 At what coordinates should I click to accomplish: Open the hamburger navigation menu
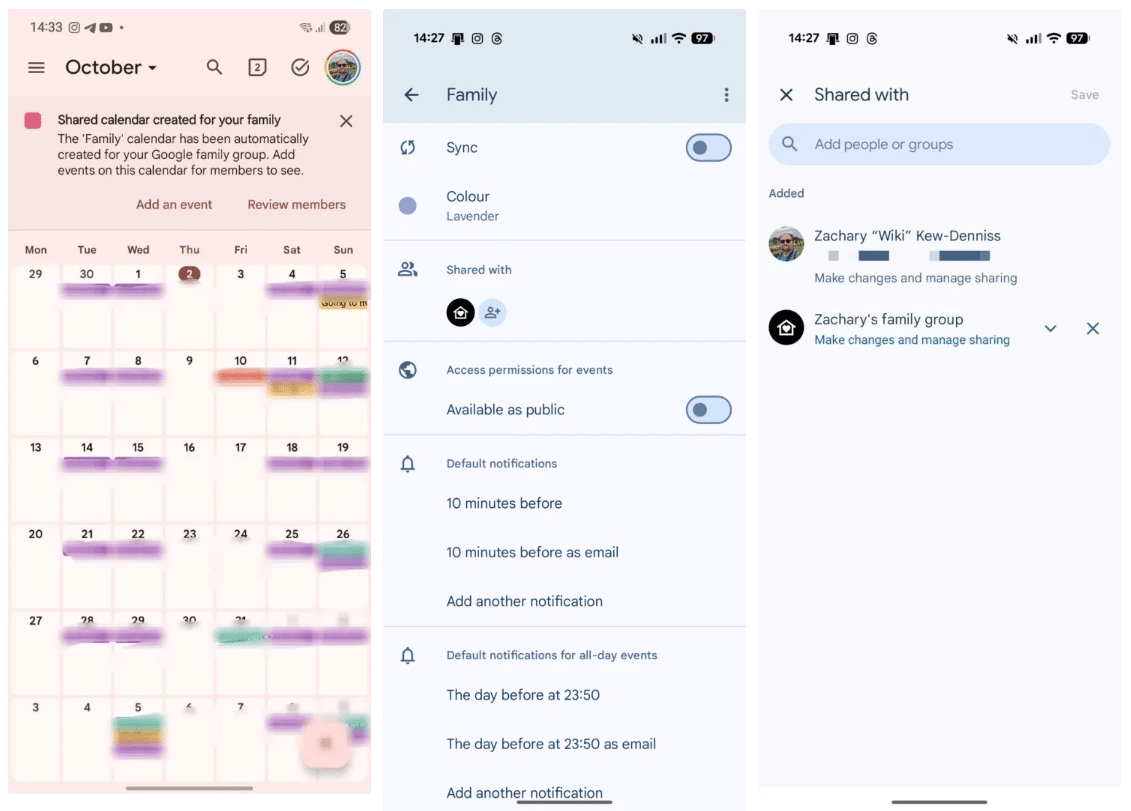[36, 68]
